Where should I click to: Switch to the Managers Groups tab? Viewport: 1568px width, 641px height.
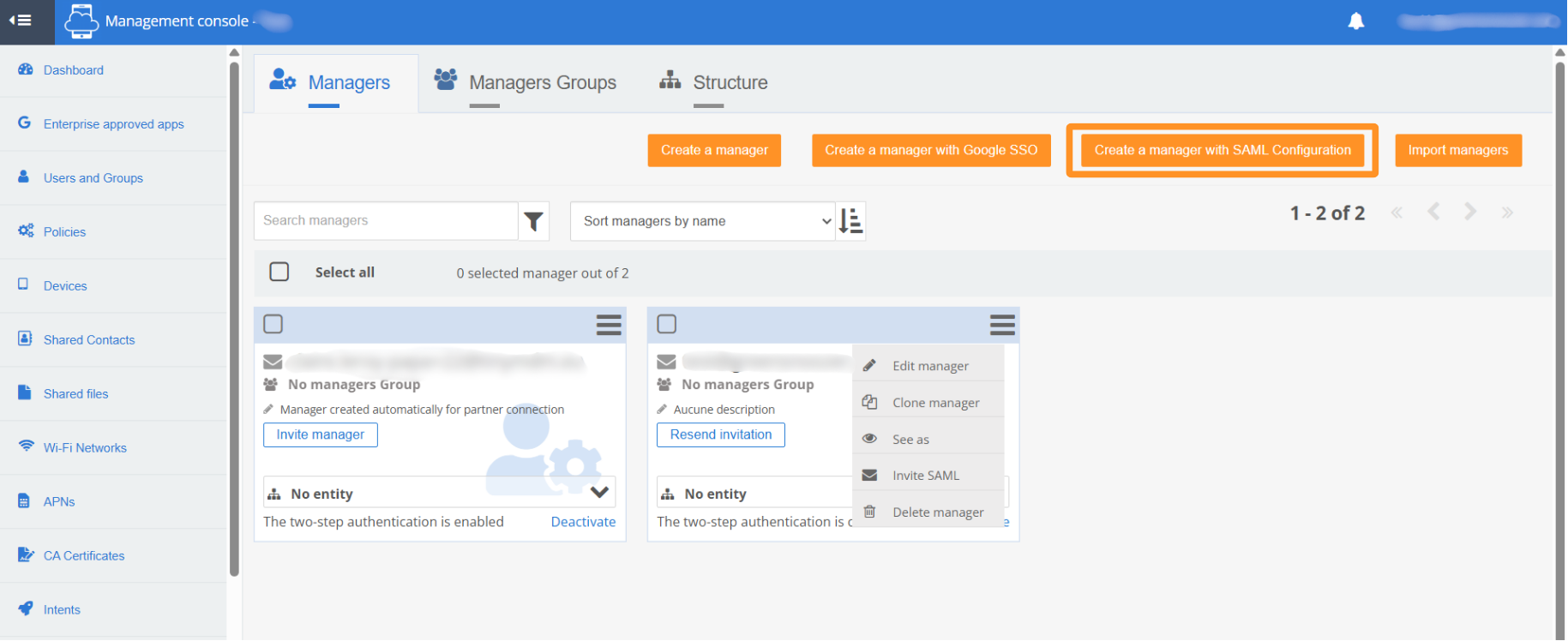click(x=542, y=82)
